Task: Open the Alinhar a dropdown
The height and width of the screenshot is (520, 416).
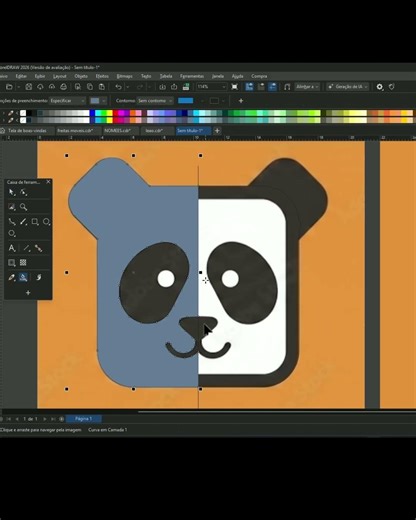Action: click(x=307, y=87)
